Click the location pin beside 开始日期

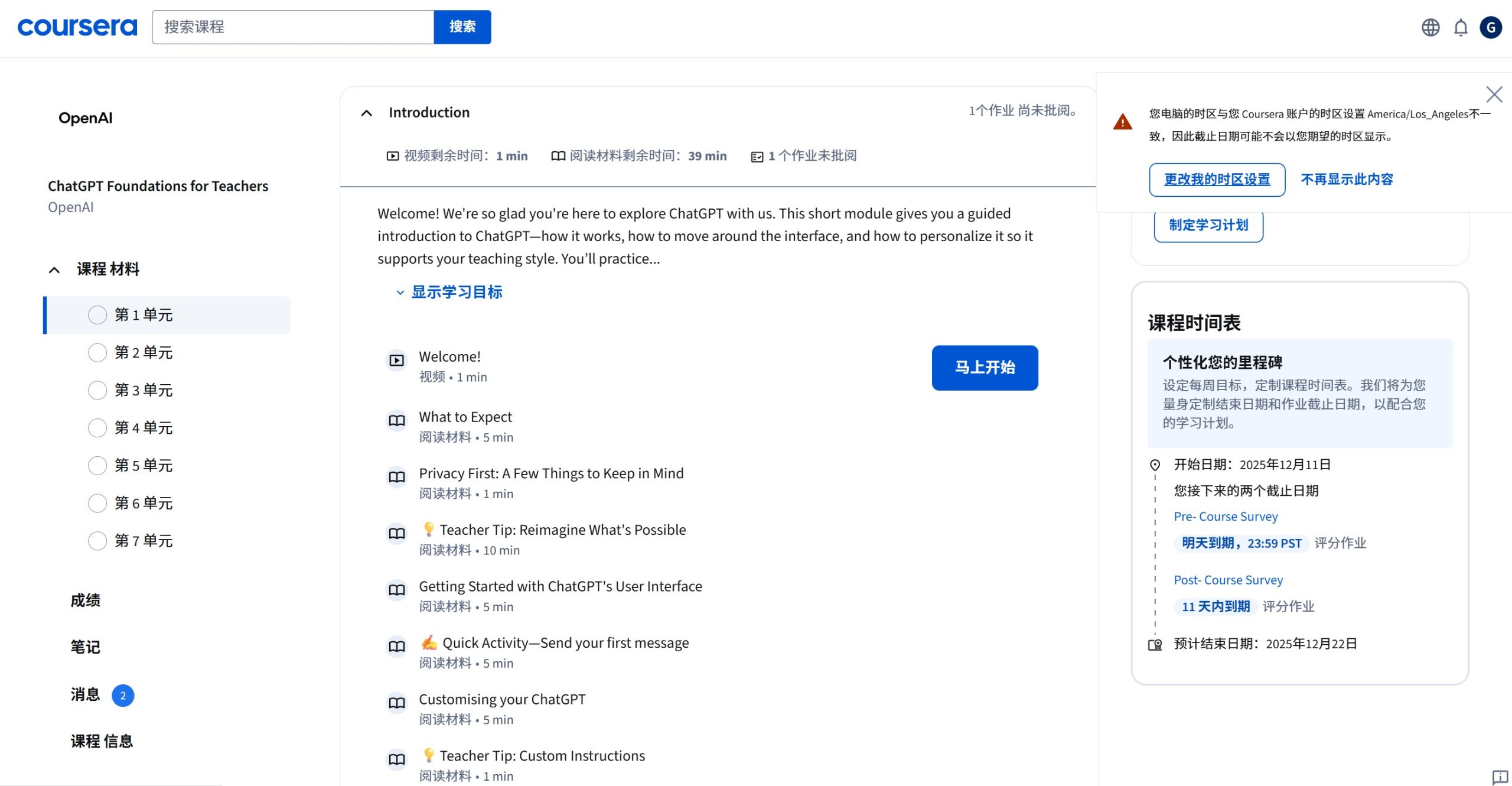[1155, 465]
